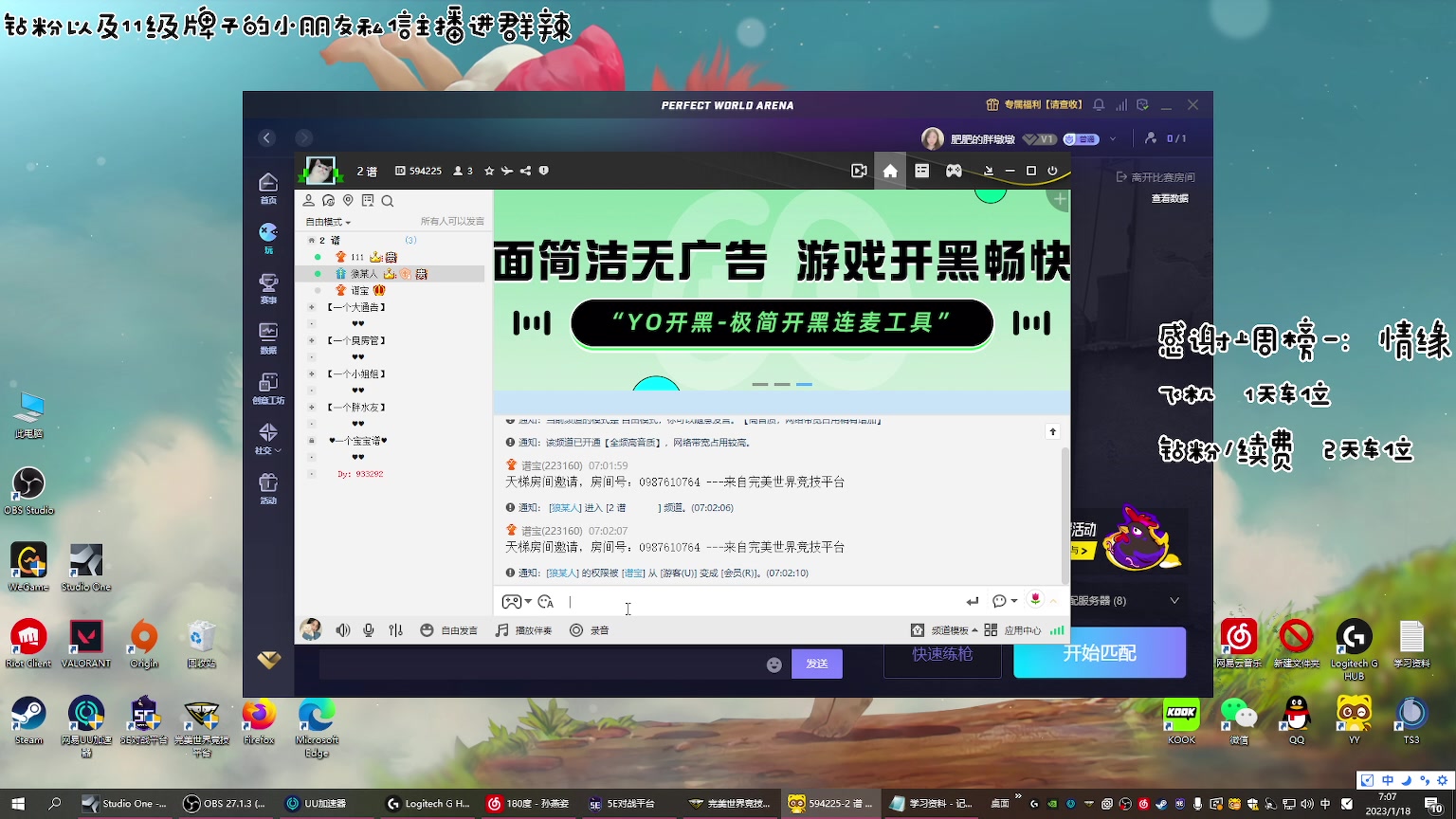The width and height of the screenshot is (1456, 819).
Task: Expand the 配服务器 (8) server dropdown
Action: tap(1174, 601)
